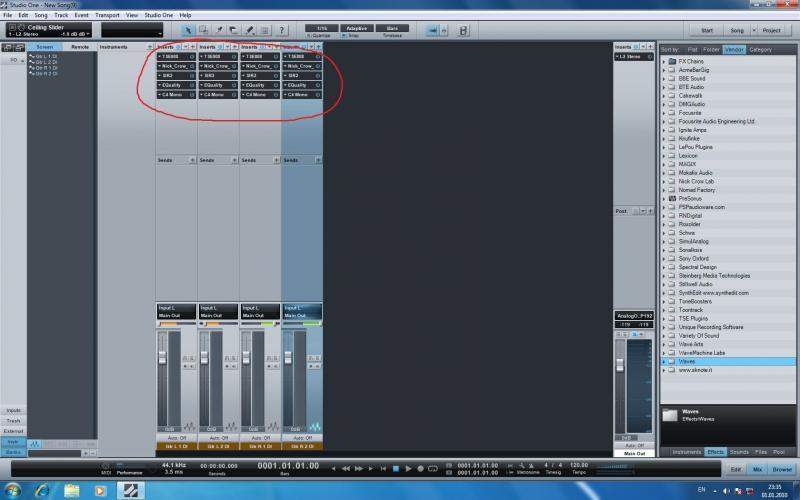Toggle power for second channel's C4 Mono insert
The image size is (800, 500).
234,95
